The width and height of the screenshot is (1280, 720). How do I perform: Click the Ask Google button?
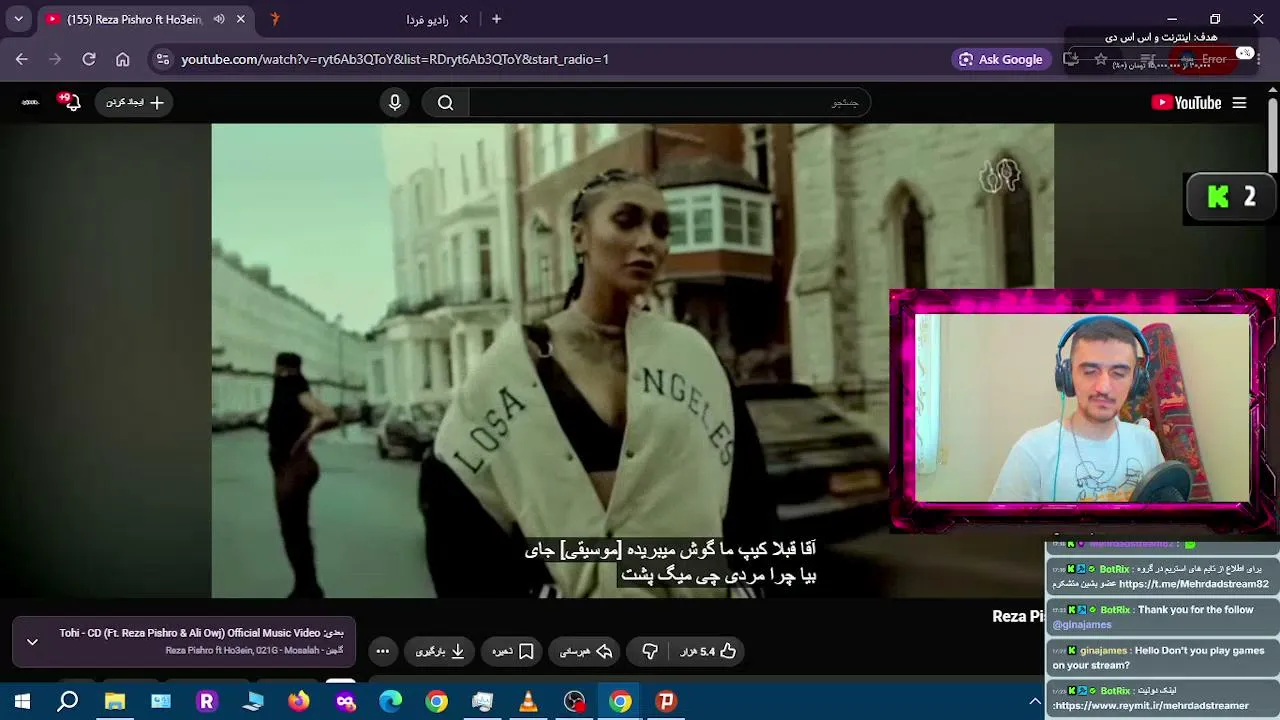pos(1001,59)
